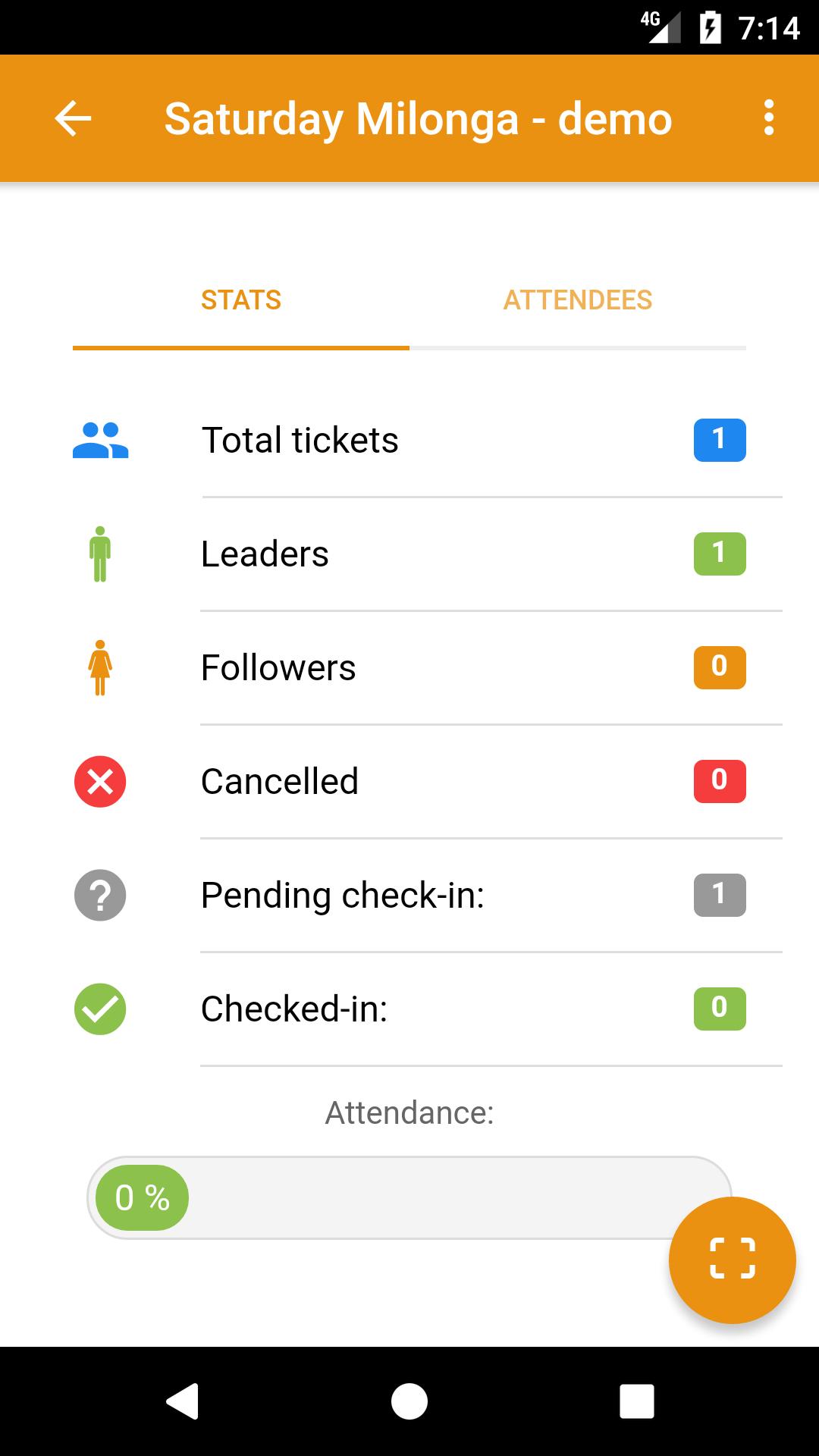Tap the Pending check-in count badge
This screenshot has height=1456, width=819.
719,896
